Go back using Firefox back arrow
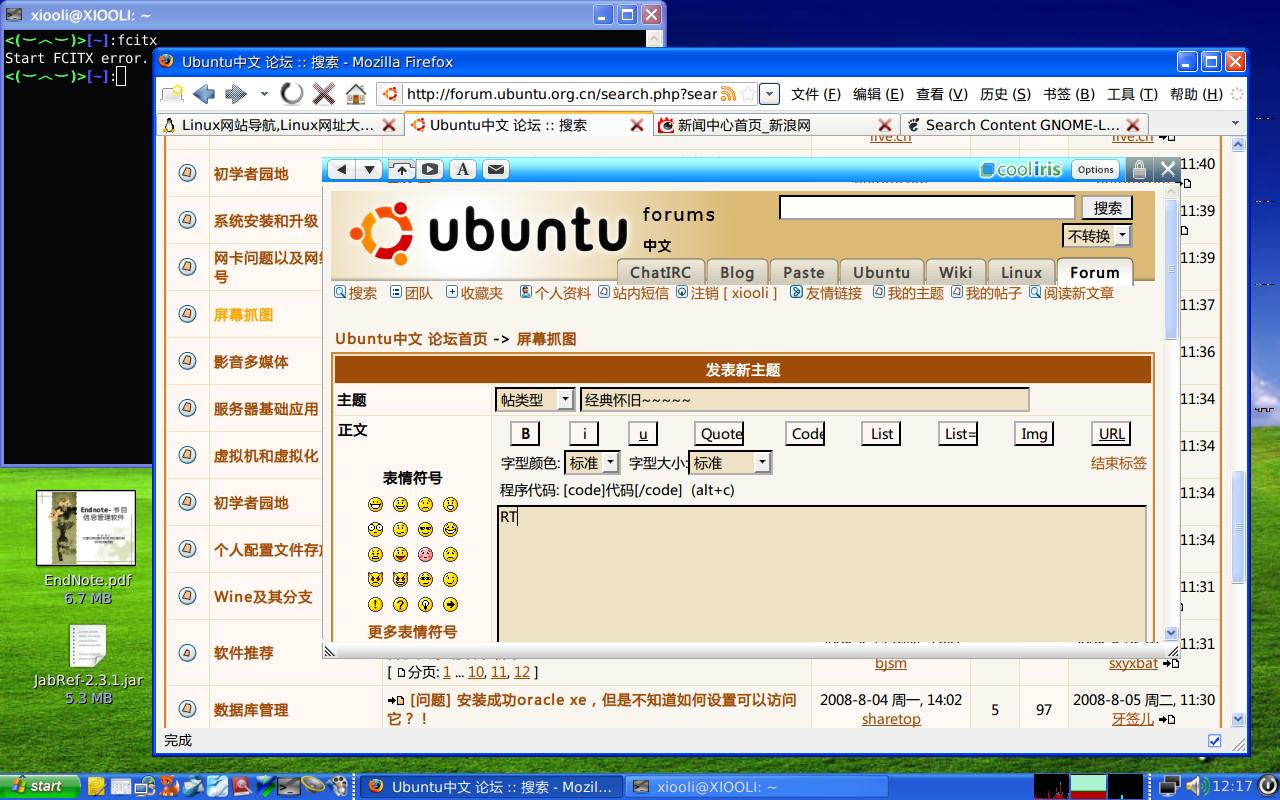 [x=204, y=94]
